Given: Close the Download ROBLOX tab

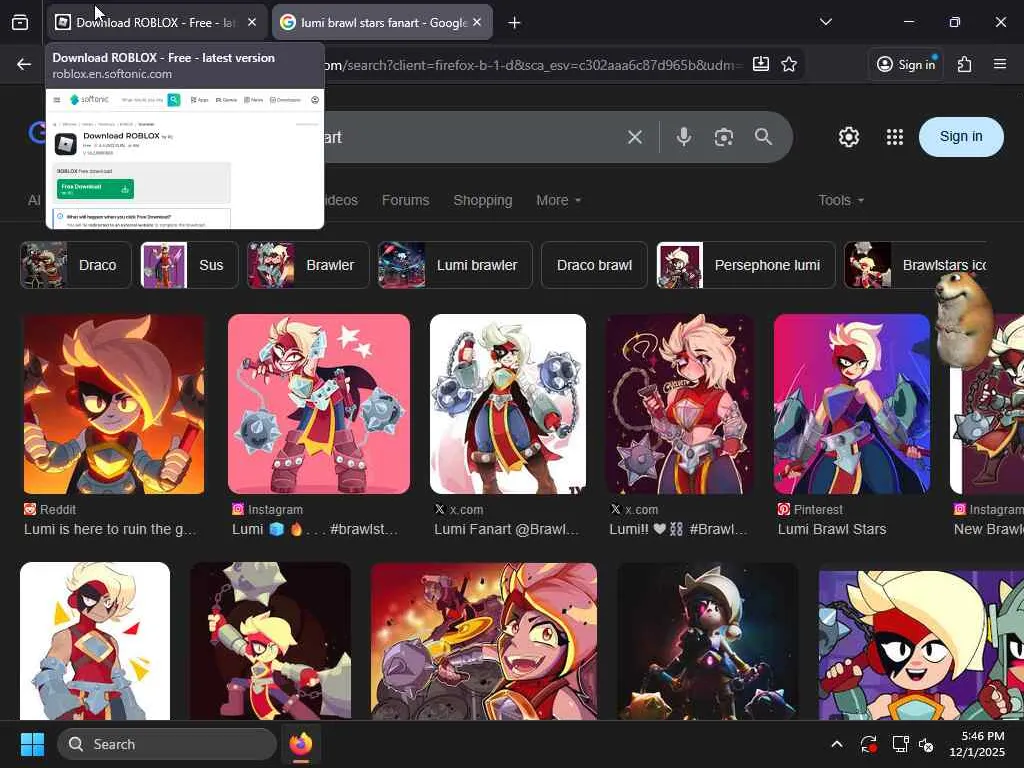Looking at the screenshot, I should (252, 23).
